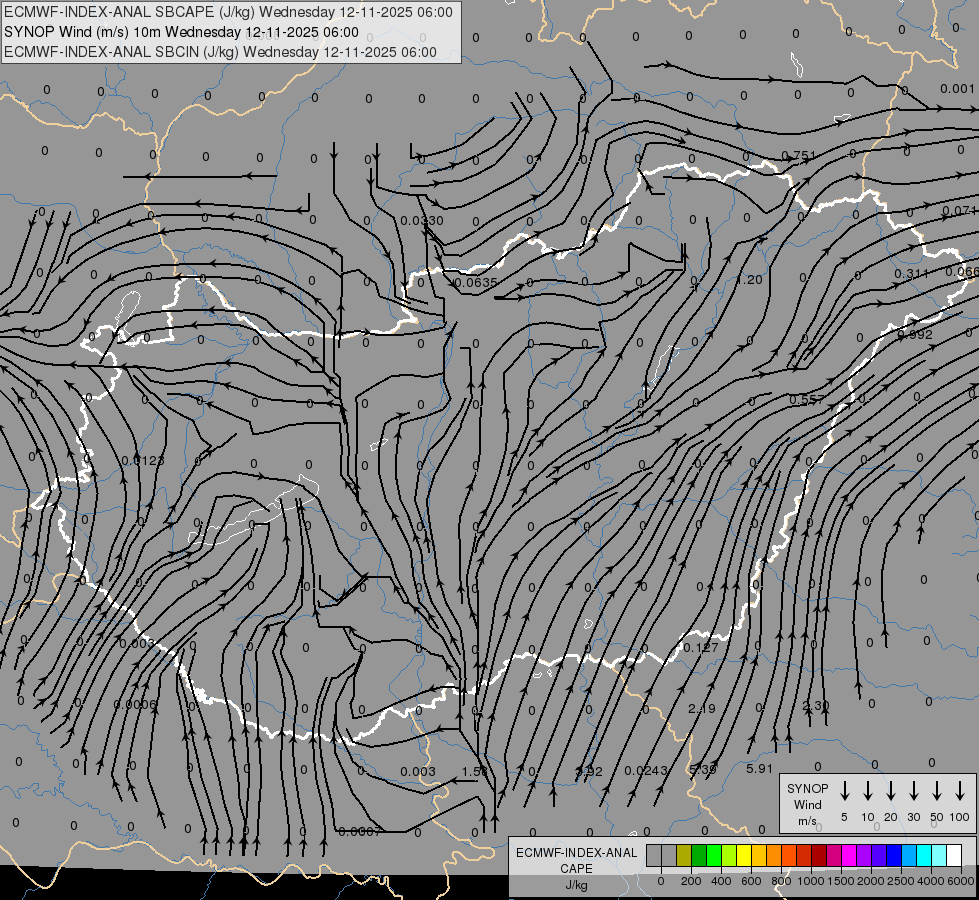Image resolution: width=979 pixels, height=900 pixels.
Task: Click the SYNOP Wind m/s legend title
Action: (x=807, y=804)
